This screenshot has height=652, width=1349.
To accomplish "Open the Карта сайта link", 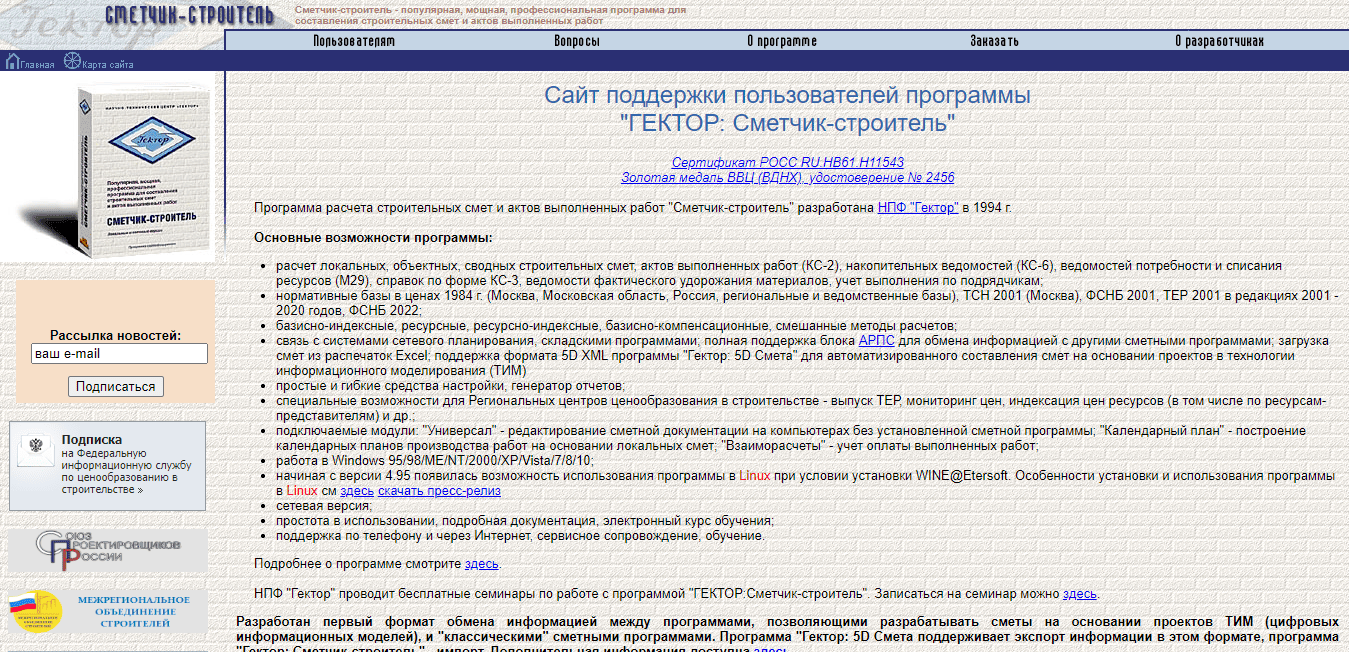I will point(107,65).
